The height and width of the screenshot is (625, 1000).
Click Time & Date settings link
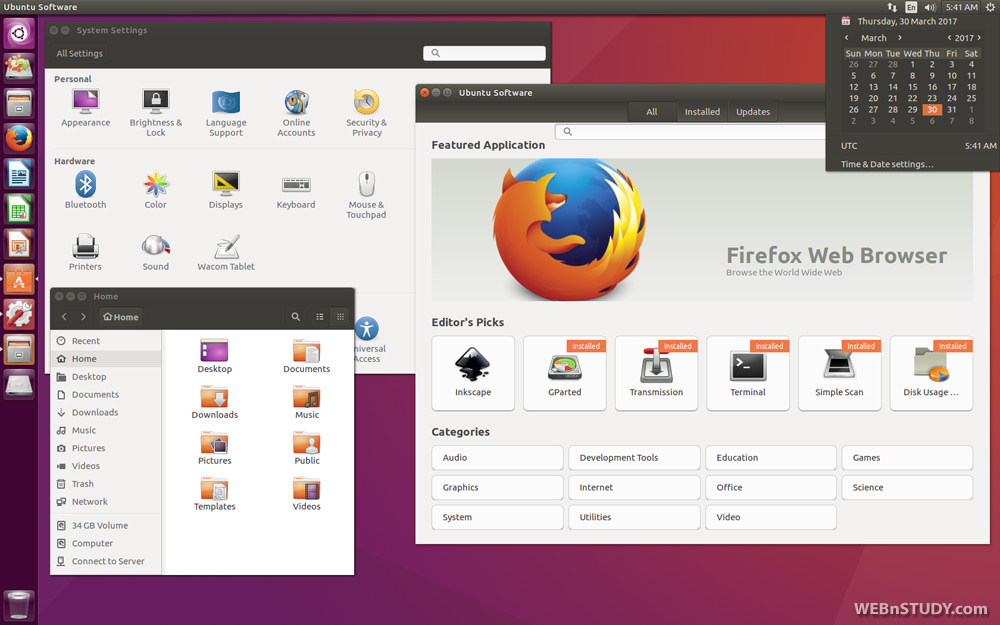pyautogui.click(x=887, y=164)
